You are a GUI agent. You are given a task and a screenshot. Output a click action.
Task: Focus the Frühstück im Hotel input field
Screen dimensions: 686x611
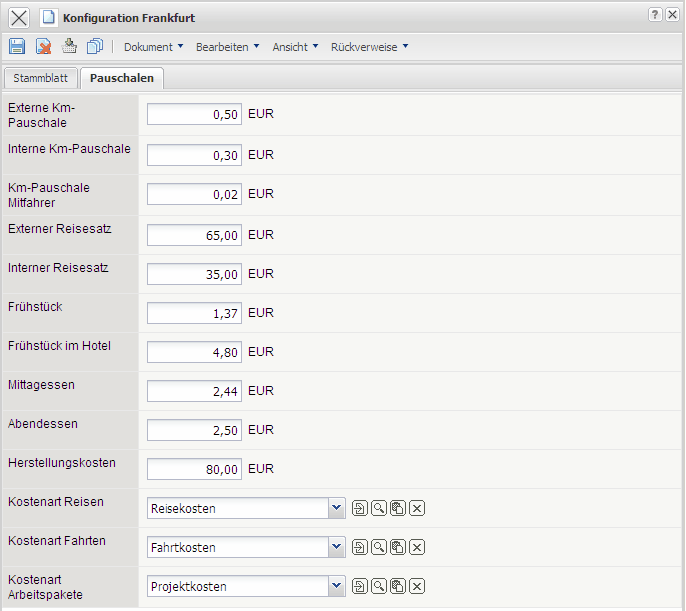click(194, 352)
